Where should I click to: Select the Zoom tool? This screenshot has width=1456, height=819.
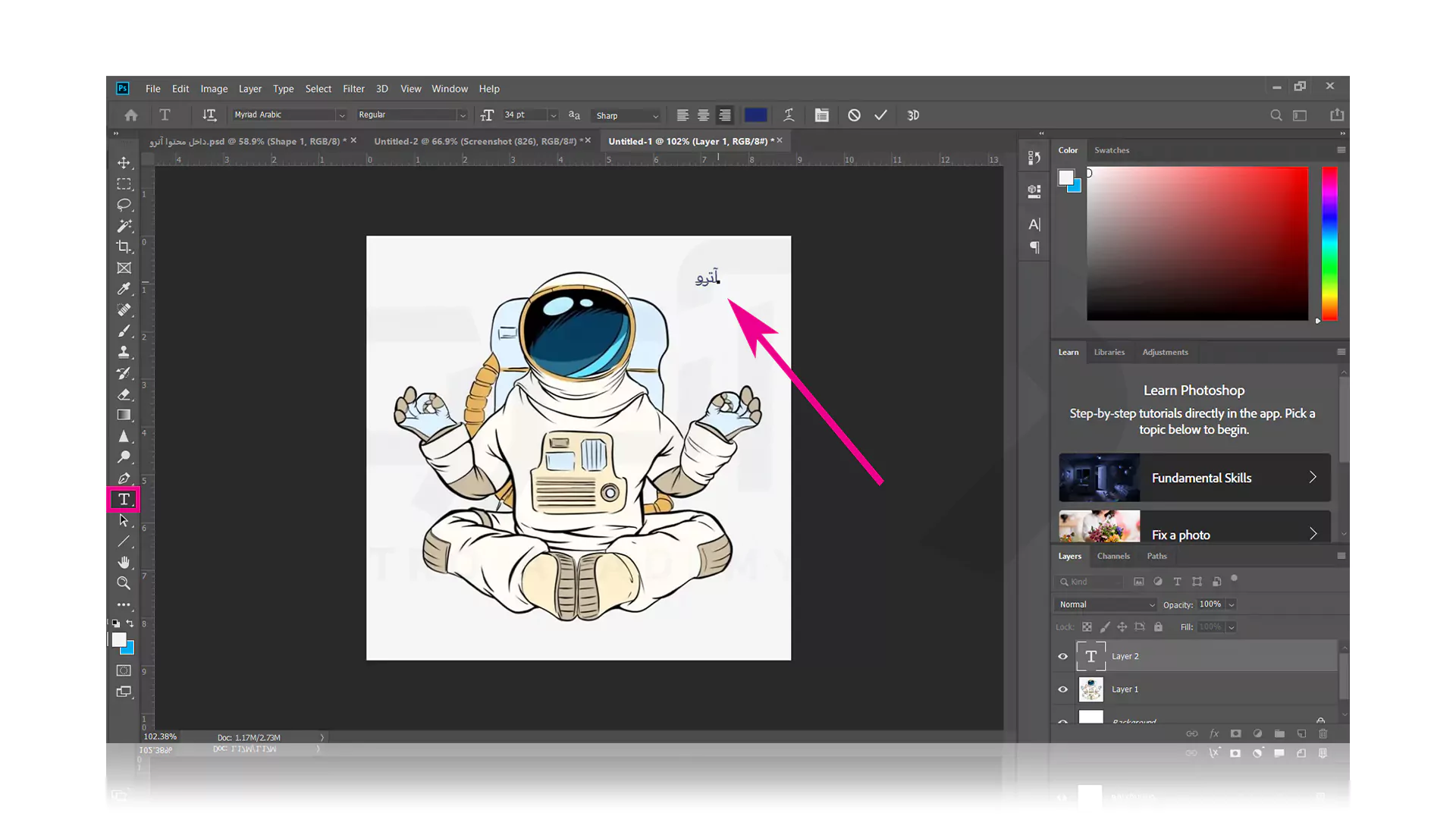124,584
